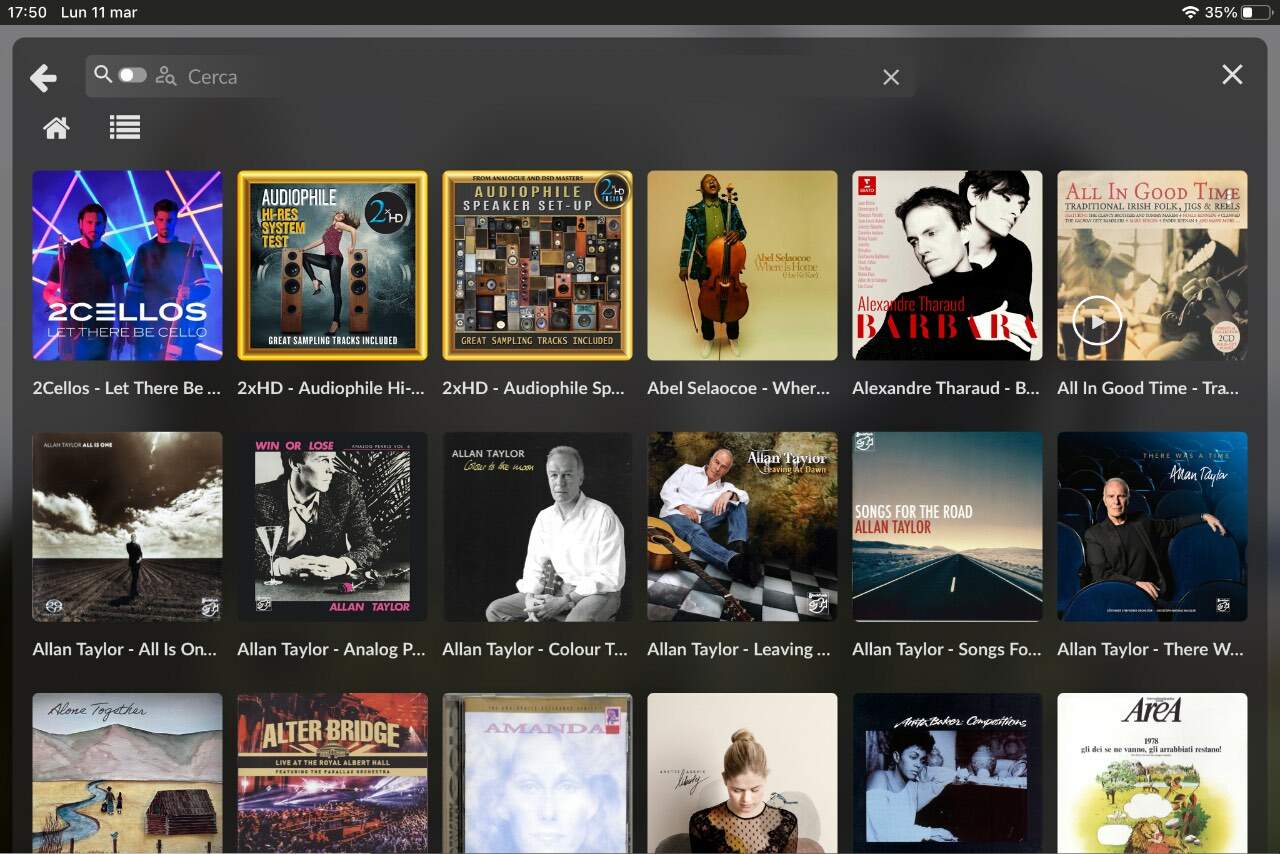Click the person search icon

tap(166, 76)
